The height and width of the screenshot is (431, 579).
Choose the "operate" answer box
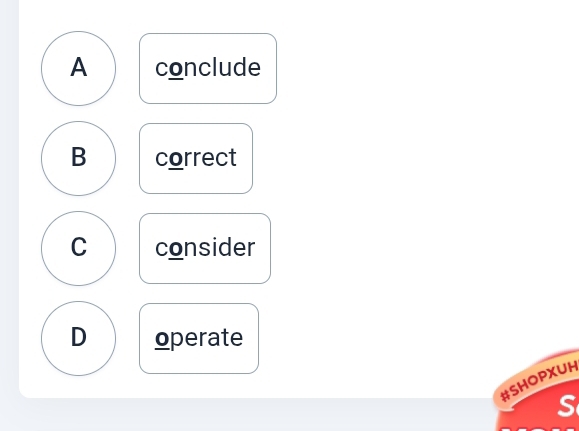click(199, 338)
